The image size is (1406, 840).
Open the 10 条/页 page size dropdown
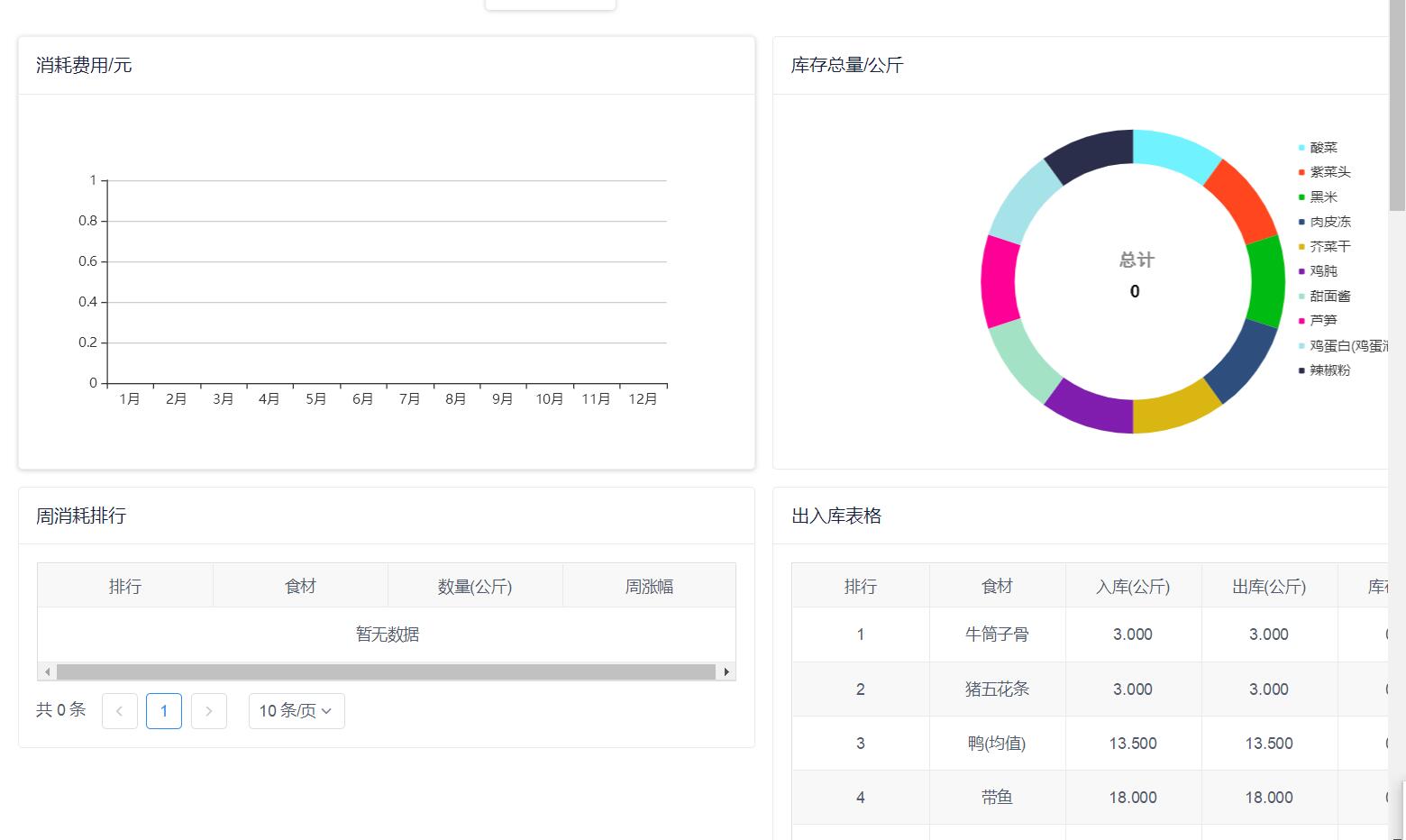tap(297, 711)
